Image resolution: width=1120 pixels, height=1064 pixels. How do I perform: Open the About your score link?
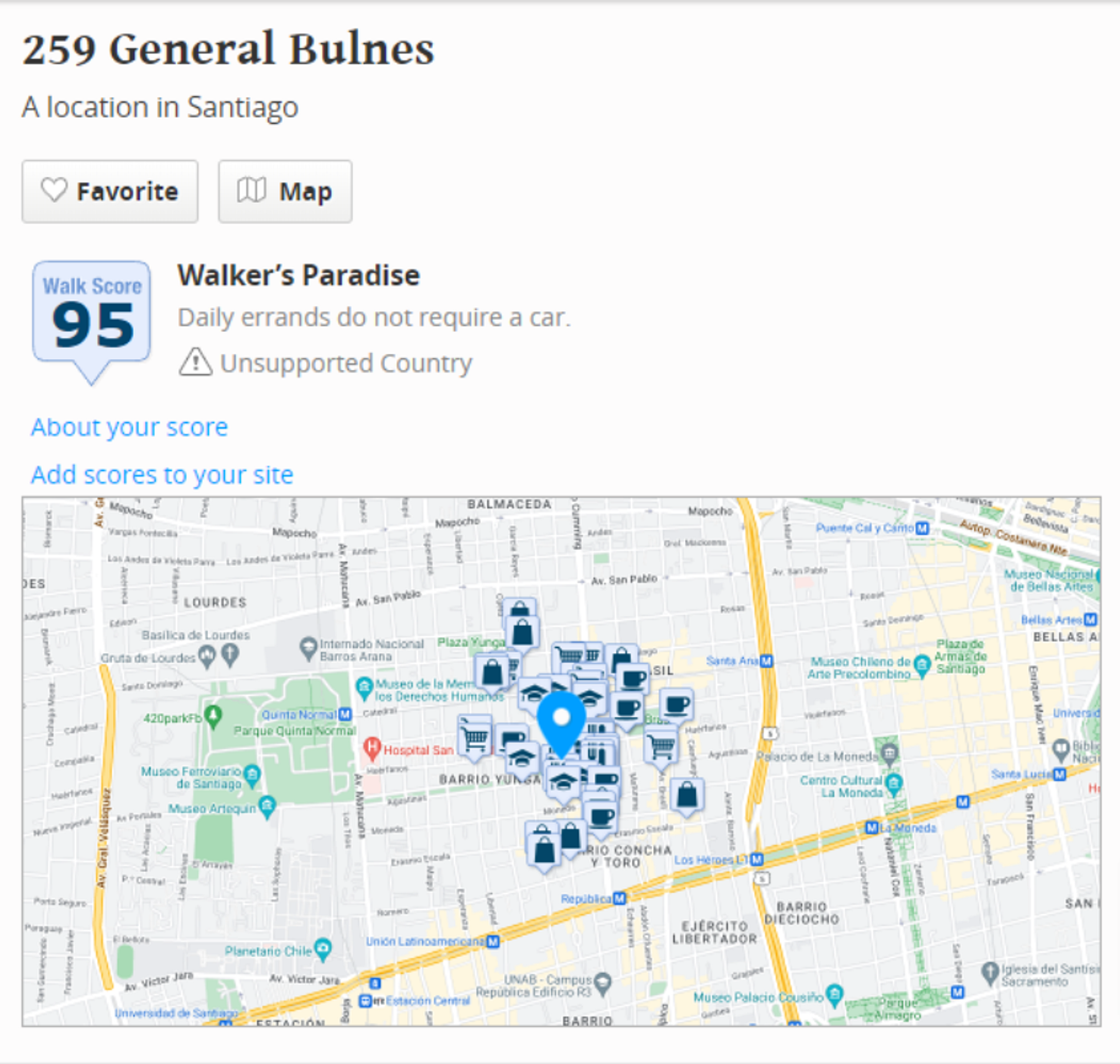coord(129,427)
